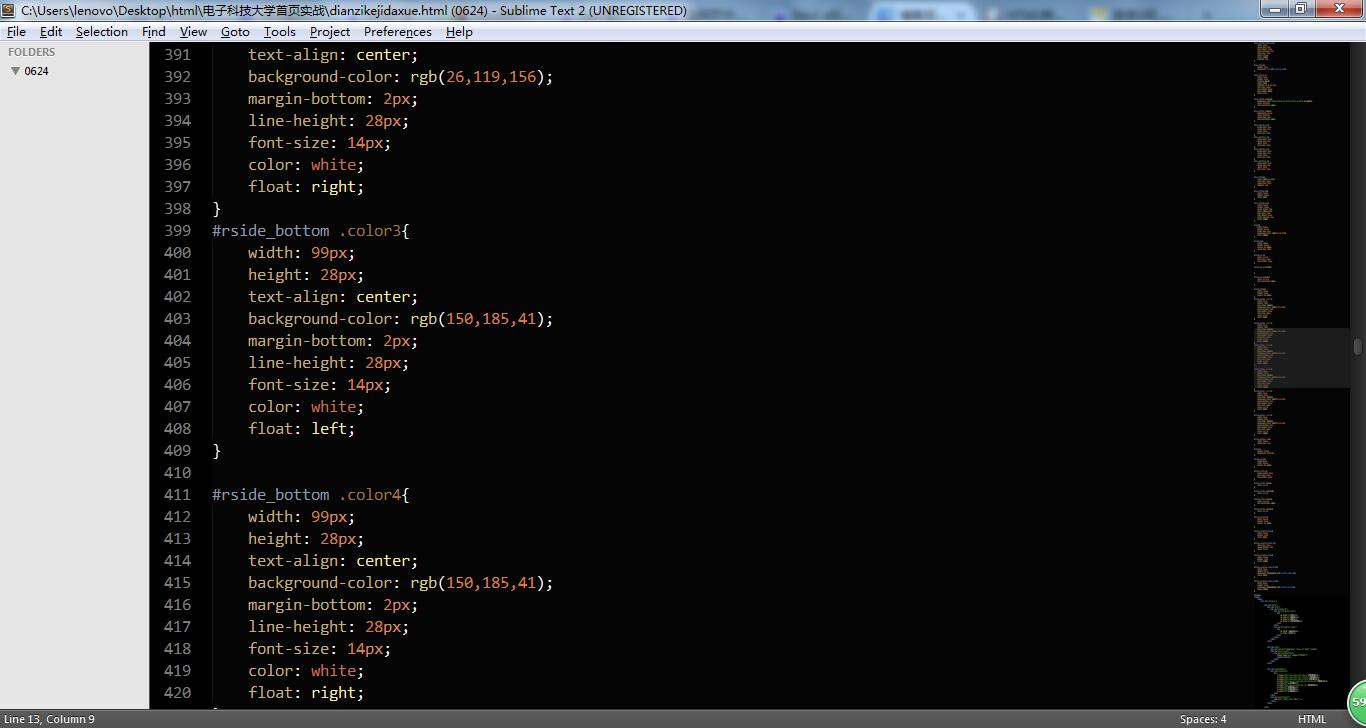Open the View menu
The image size is (1366, 728).
coord(193,32)
